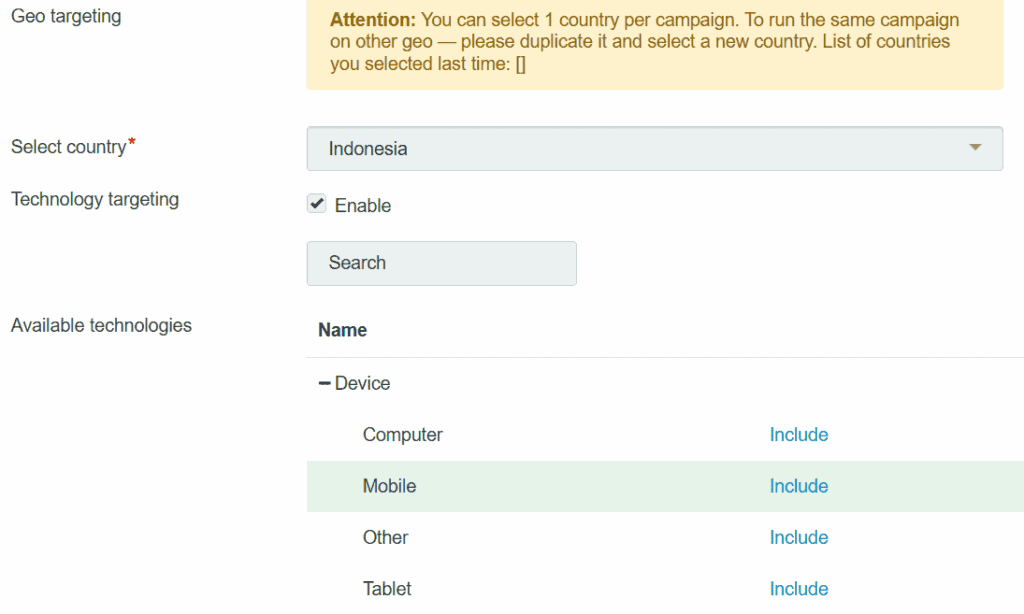Screen dimensions: 1024x614
Task: Click the Device tree item label
Action: pyautogui.click(x=362, y=384)
